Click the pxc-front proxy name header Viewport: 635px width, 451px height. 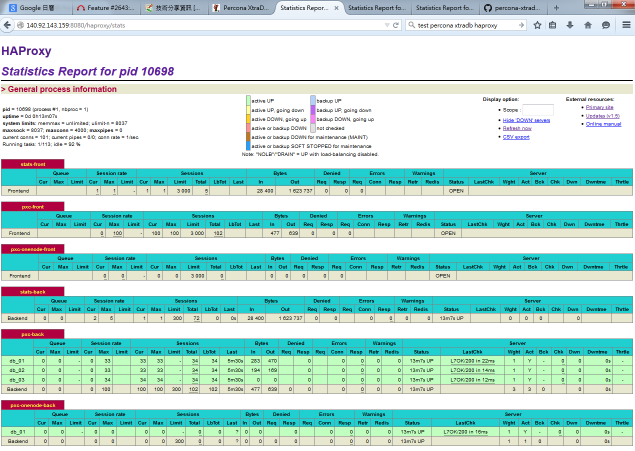pos(33,207)
